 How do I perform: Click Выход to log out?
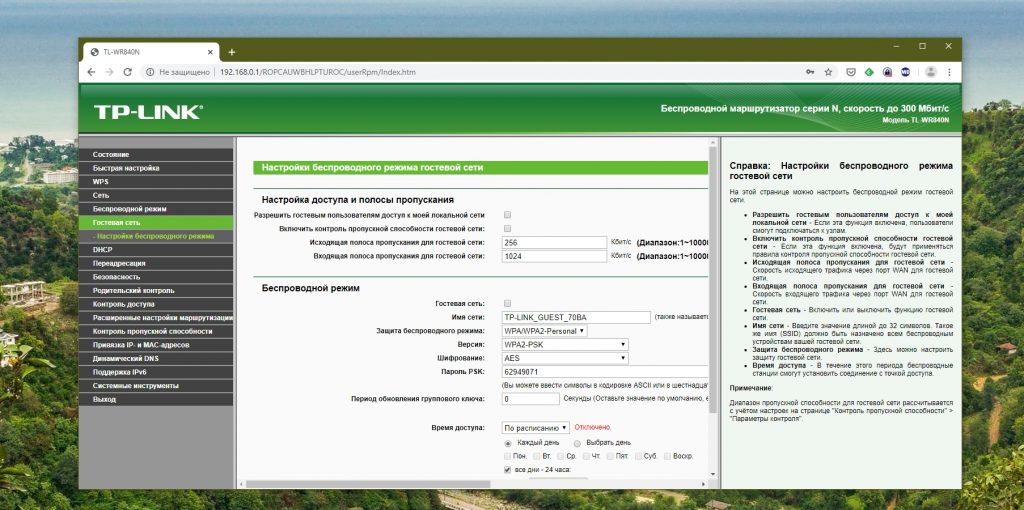(105, 399)
